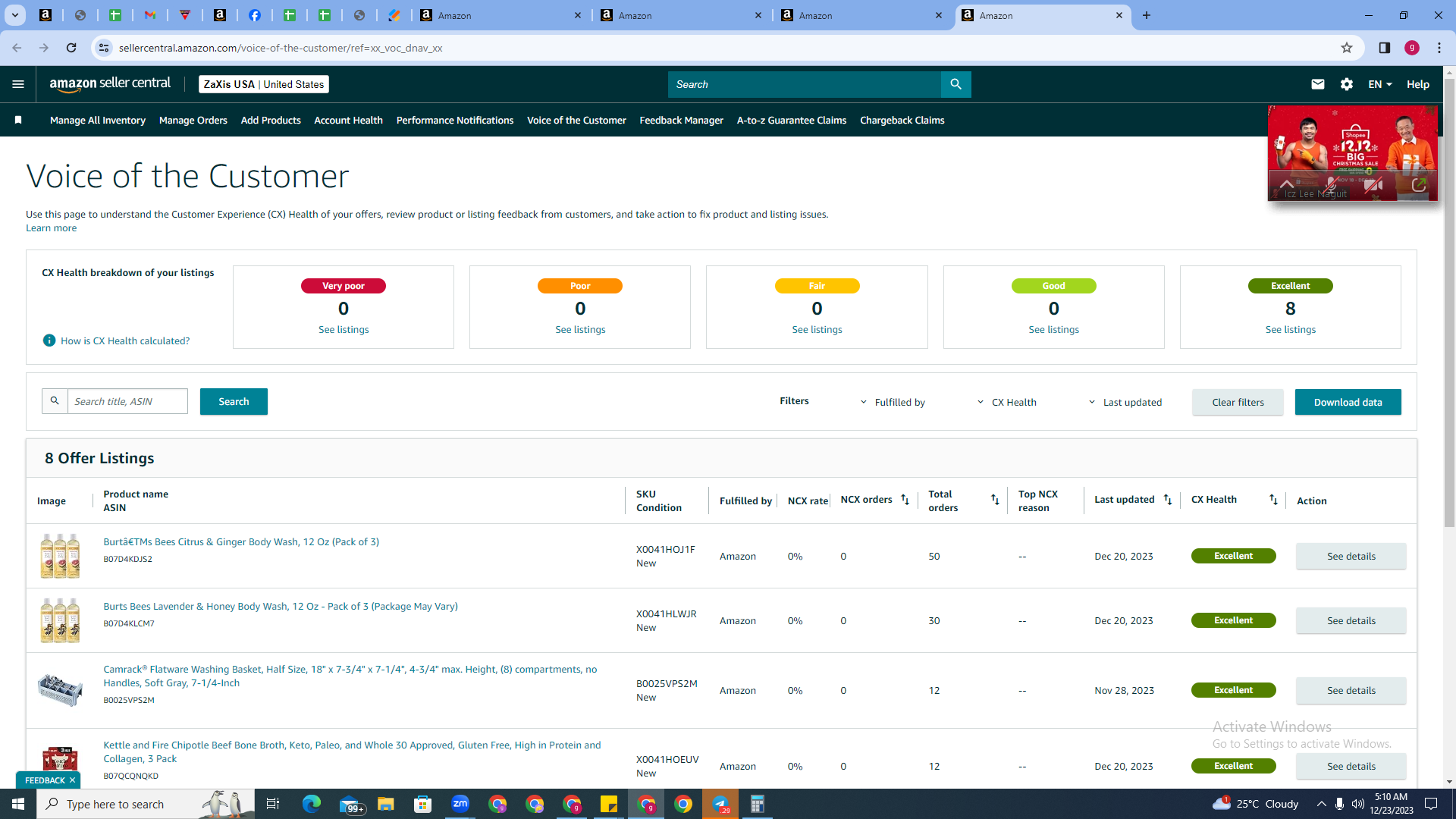Viewport: 1456px width, 819px height.
Task: Open the Windows Start menu
Action: [x=18, y=804]
